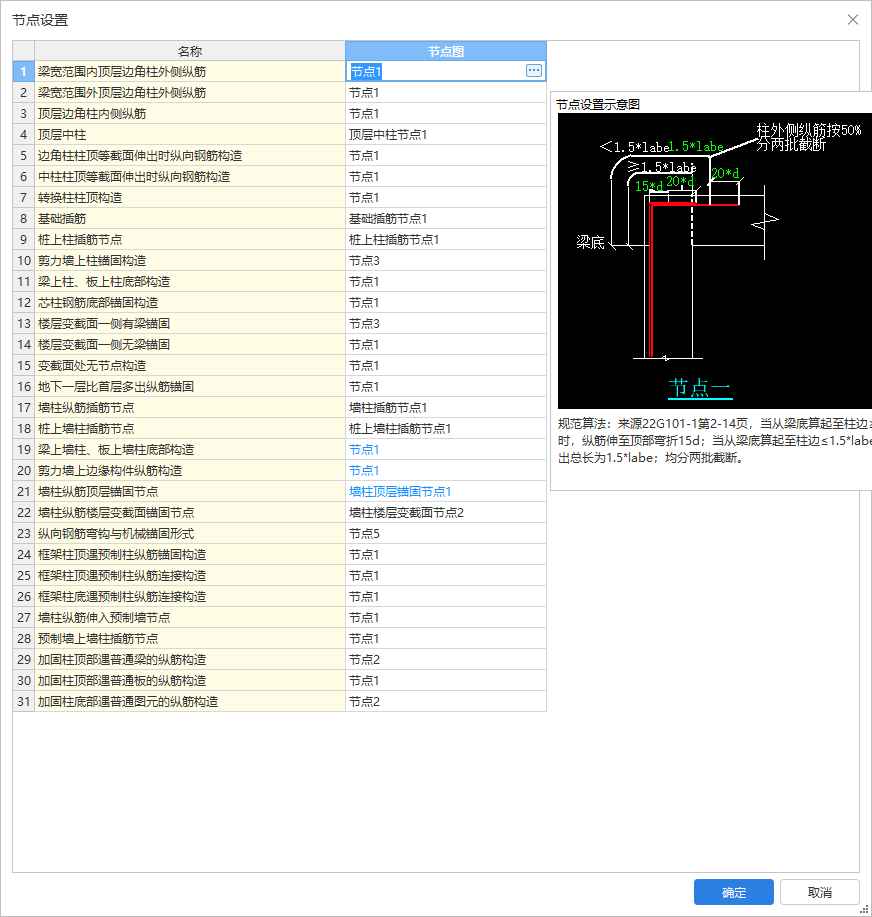Open the 节点1 link for 剪力墙上边缘构件纵筋构造
The image size is (872, 917).
coord(362,470)
